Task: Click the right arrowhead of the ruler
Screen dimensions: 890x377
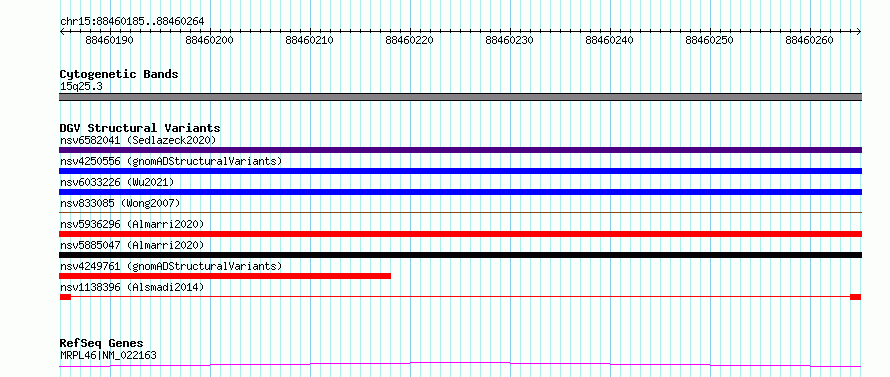Action: pyautogui.click(x=859, y=31)
